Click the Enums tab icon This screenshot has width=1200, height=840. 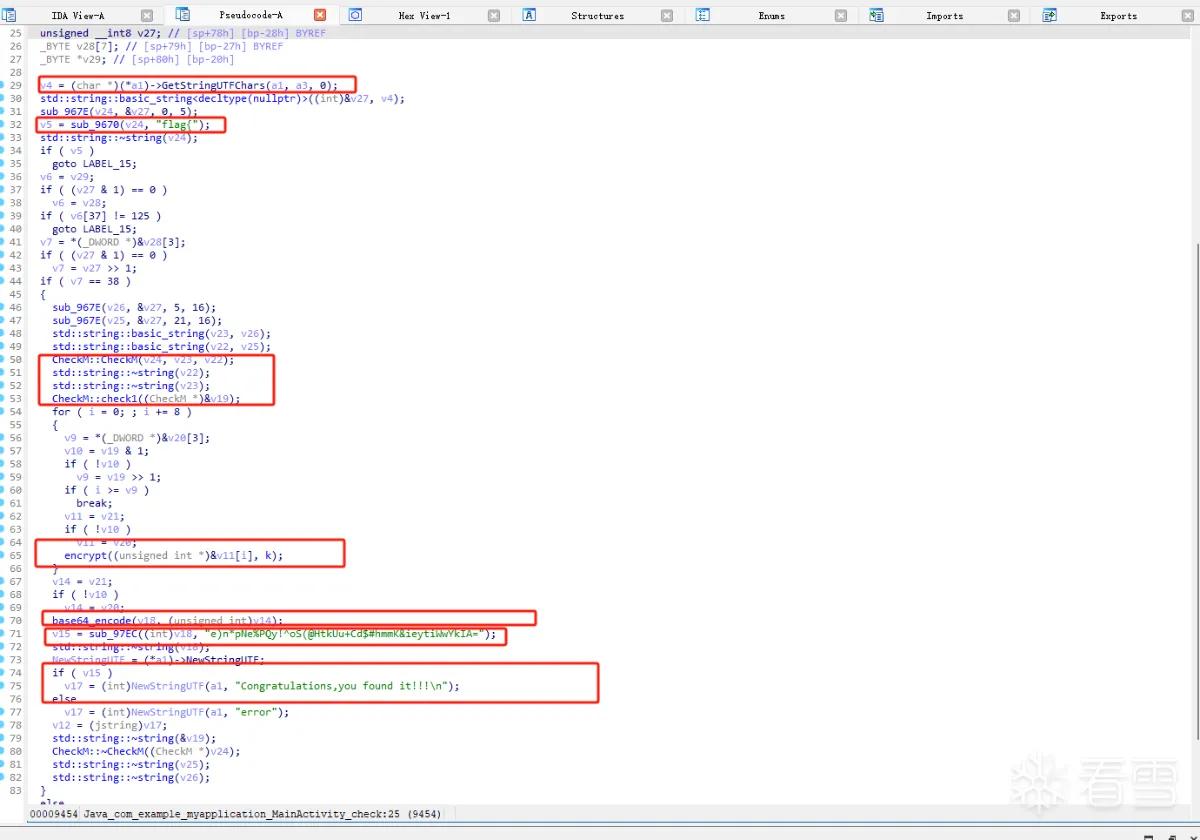[x=703, y=15]
